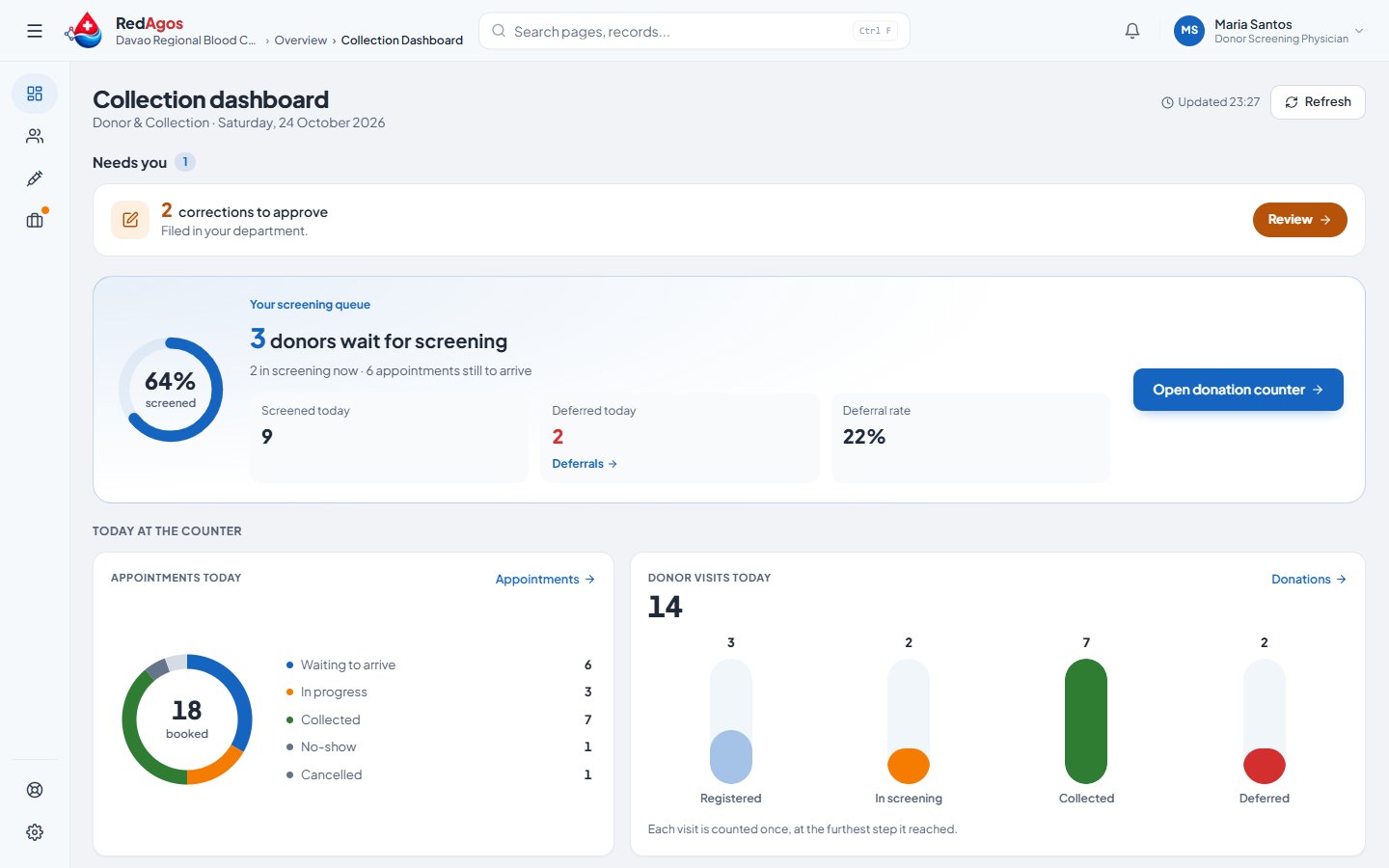Select Collection Dashboard breadcrumb item

[x=402, y=41]
